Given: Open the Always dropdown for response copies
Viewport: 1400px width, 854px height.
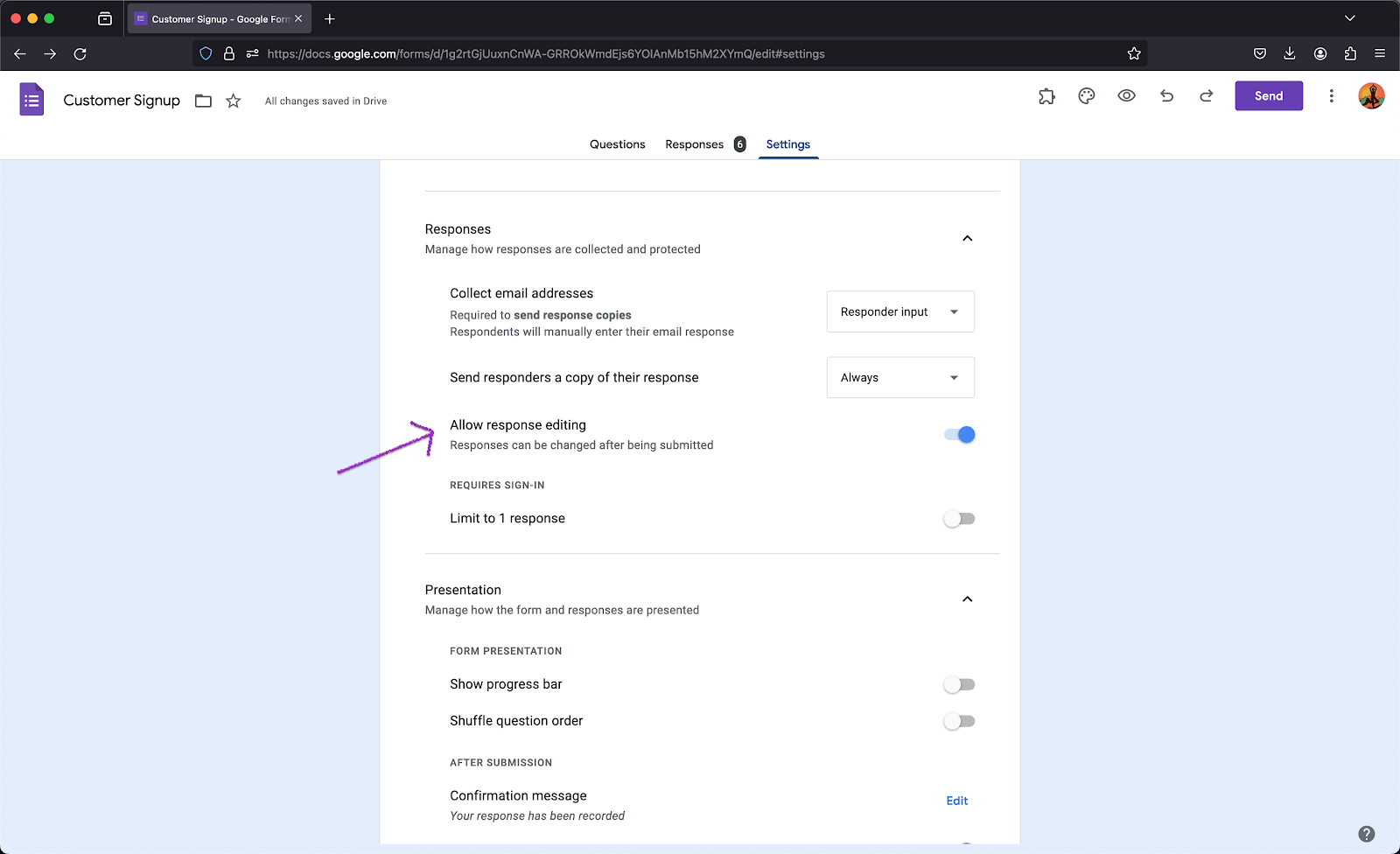Looking at the screenshot, I should (900, 377).
